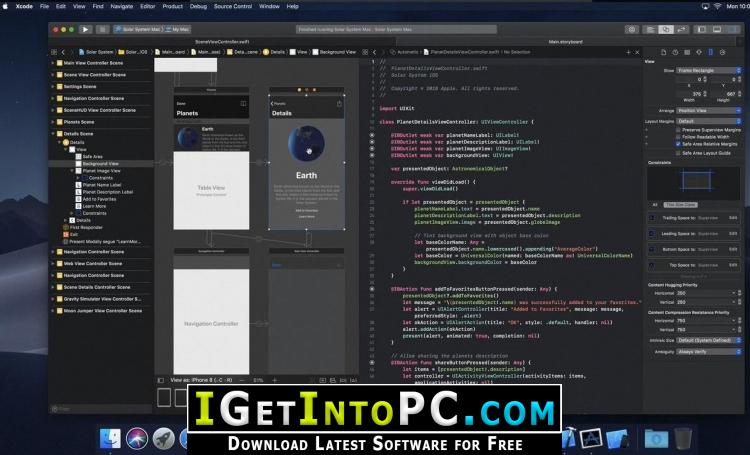750x455 pixels.
Task: Open the Quick Help inspector icon
Action: (675, 52)
